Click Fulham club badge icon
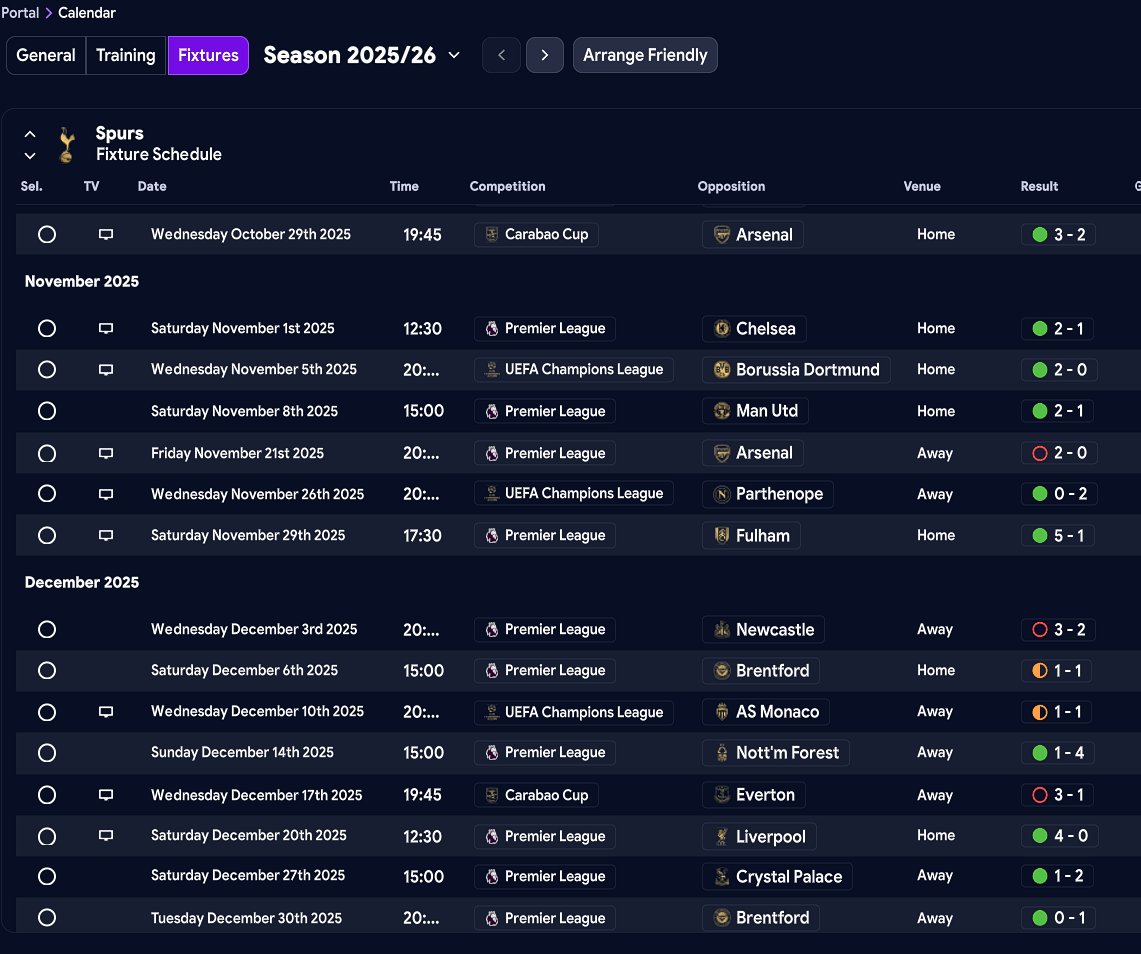This screenshot has width=1141, height=954. point(721,536)
